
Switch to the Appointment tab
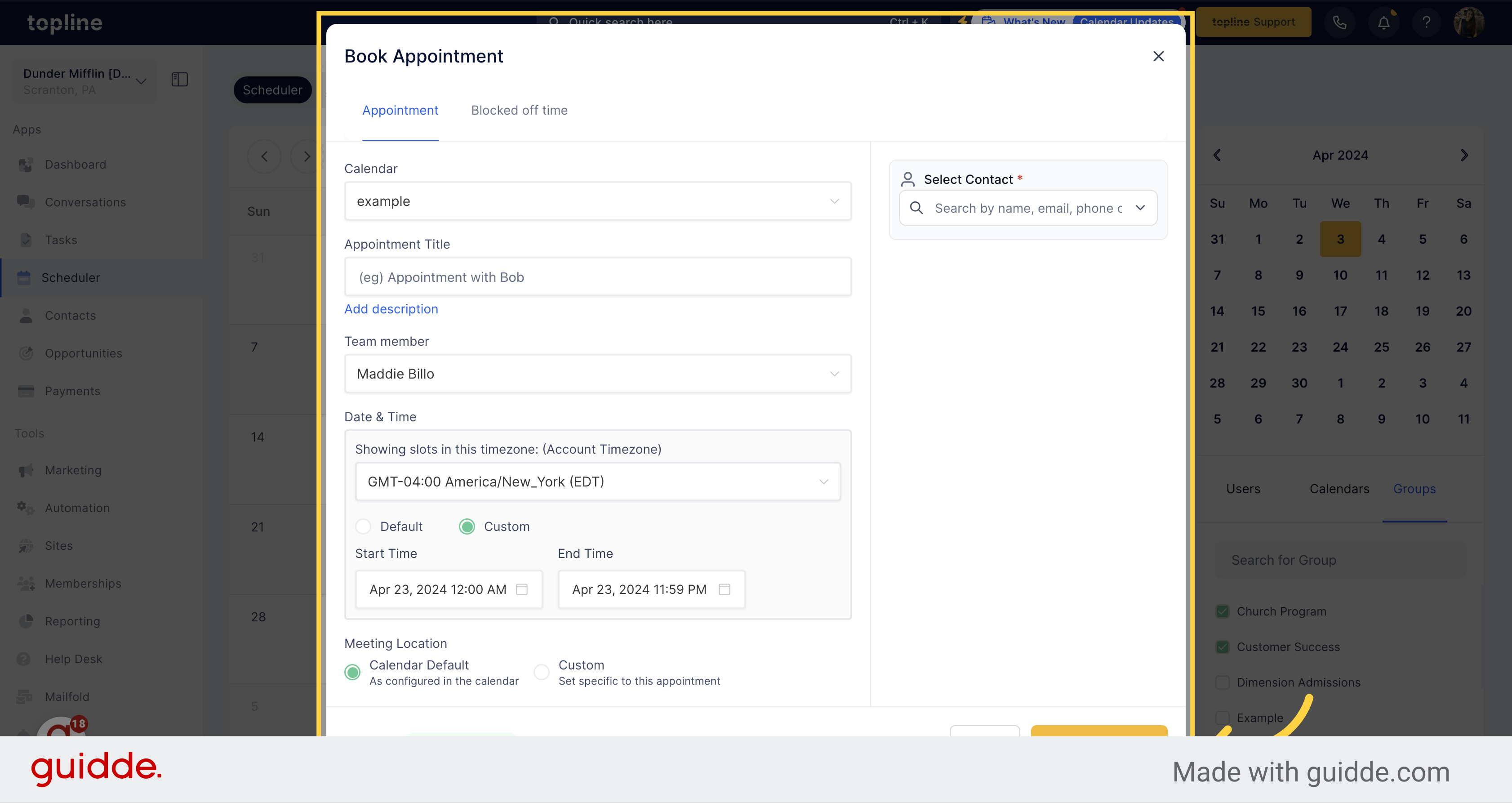coord(400,110)
